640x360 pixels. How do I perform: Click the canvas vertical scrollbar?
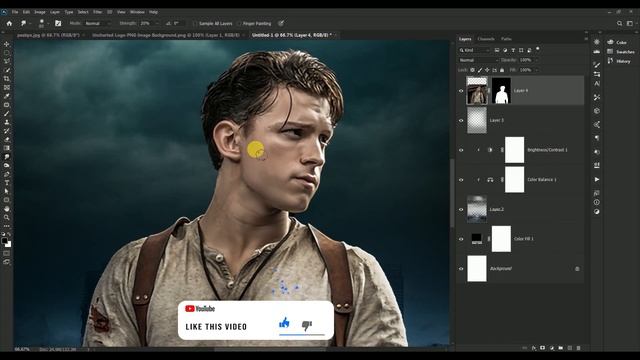pos(452,192)
